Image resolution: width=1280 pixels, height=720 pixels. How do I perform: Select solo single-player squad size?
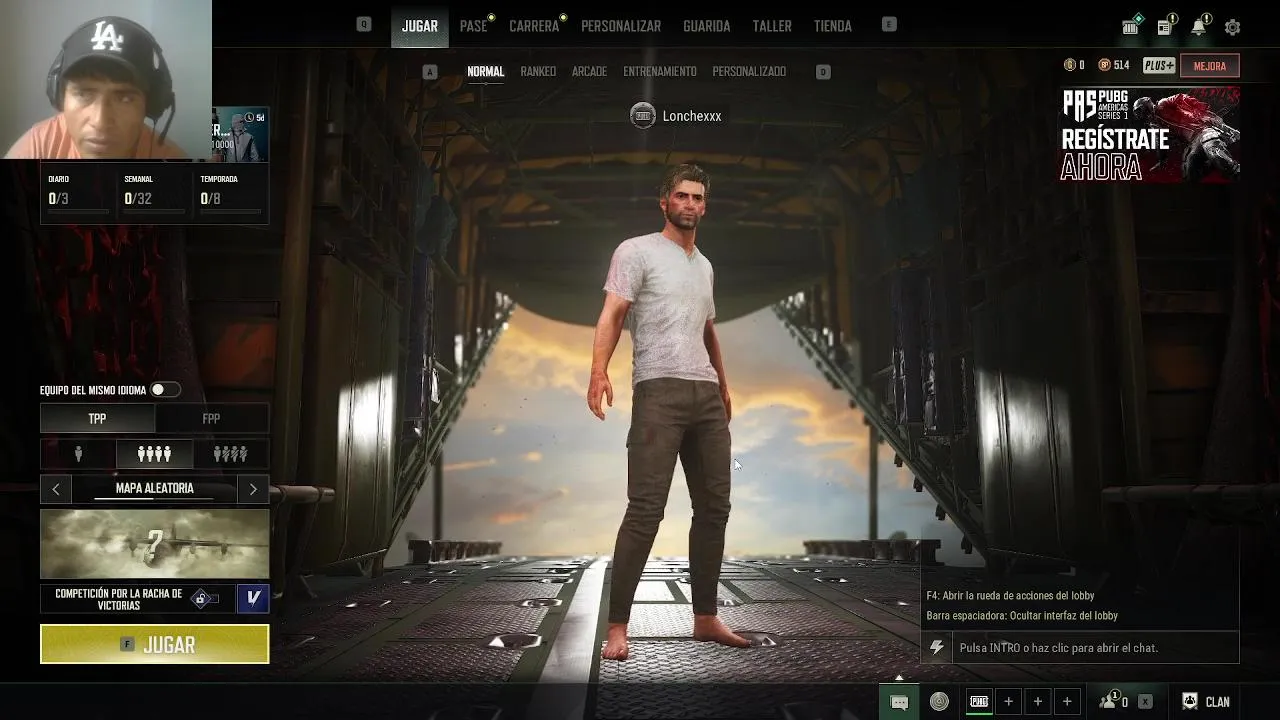78,455
